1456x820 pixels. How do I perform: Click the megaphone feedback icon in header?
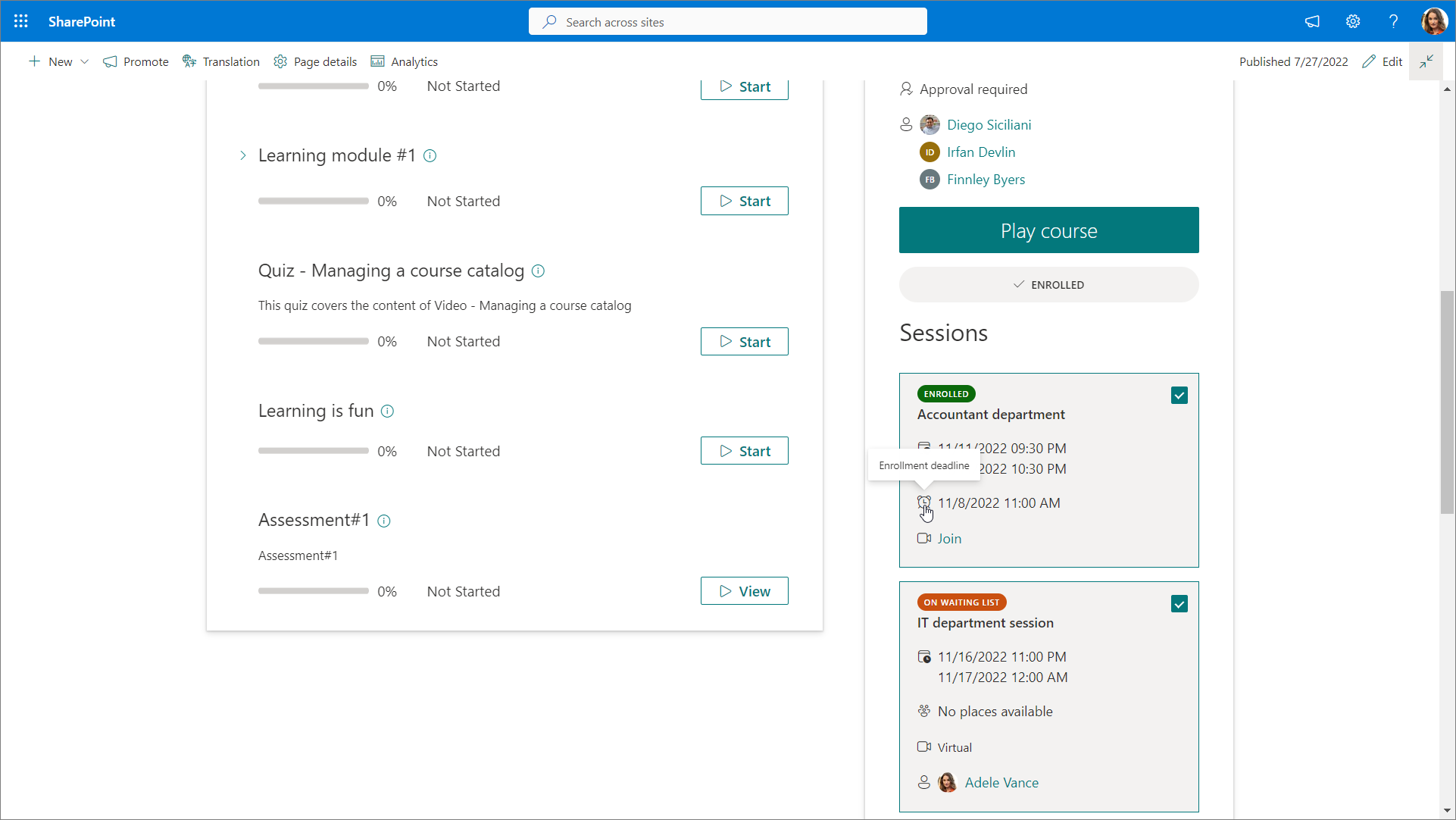[1312, 21]
